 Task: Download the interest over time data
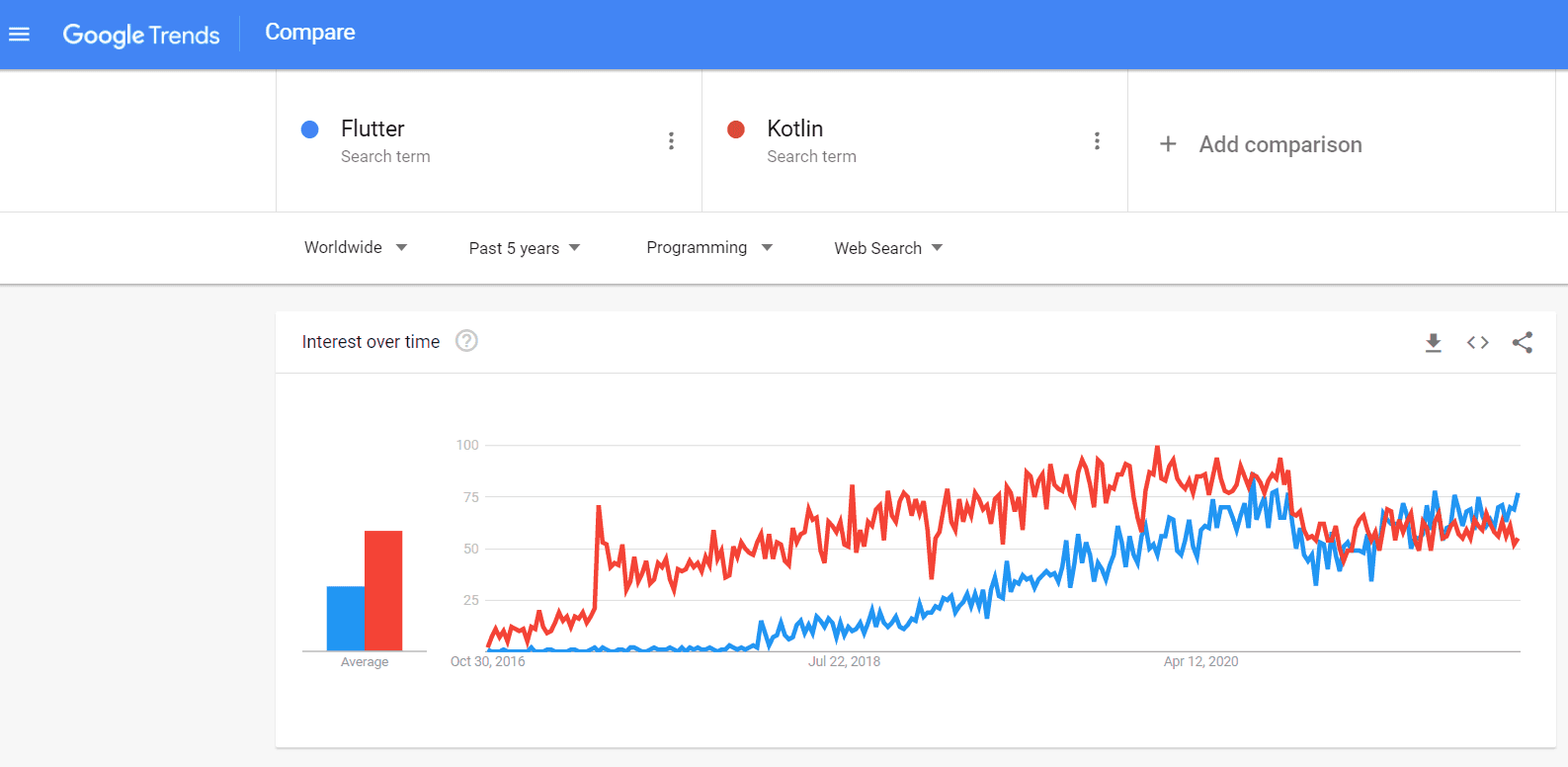tap(1433, 343)
